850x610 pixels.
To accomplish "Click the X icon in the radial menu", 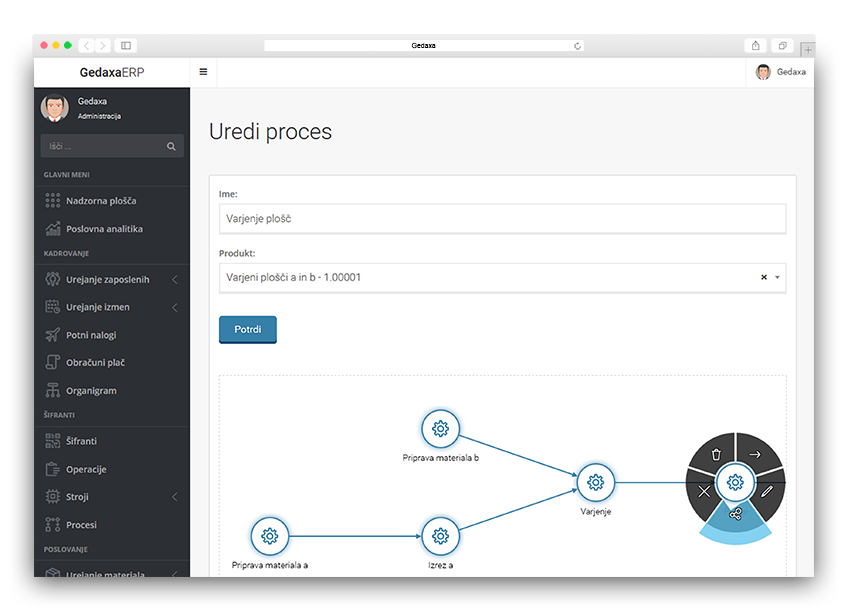I will click(x=704, y=491).
